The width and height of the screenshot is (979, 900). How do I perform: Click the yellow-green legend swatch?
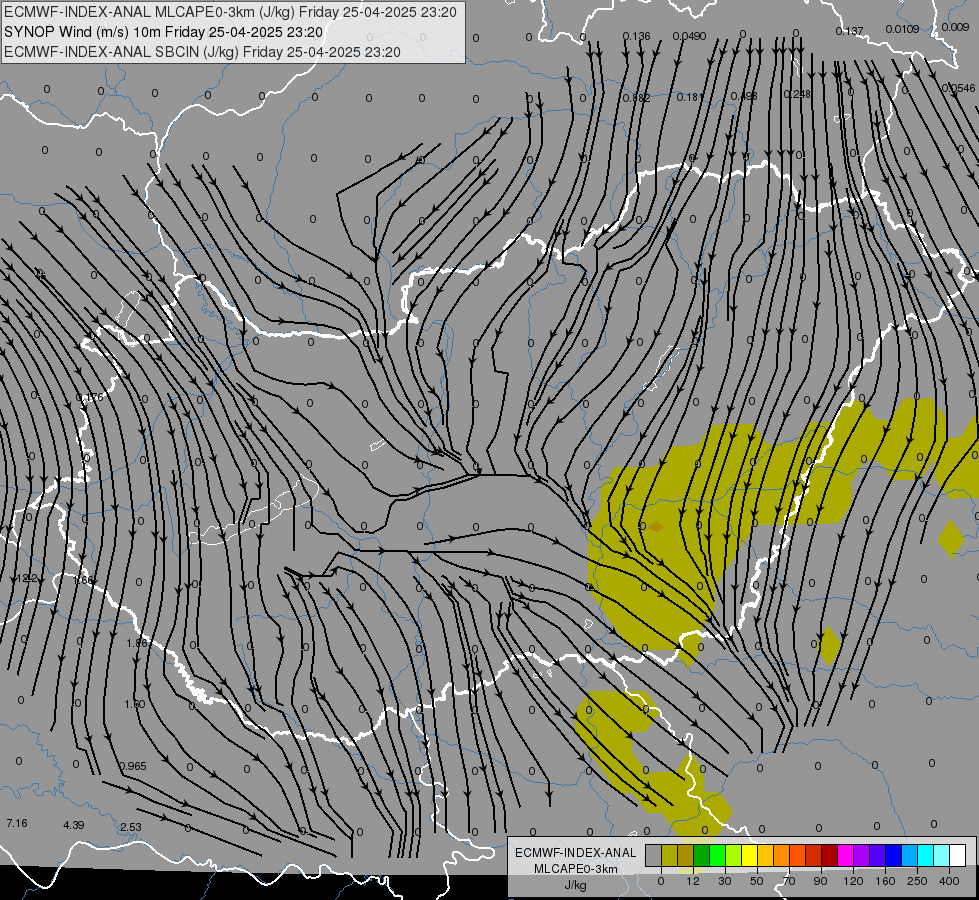[x=734, y=855]
